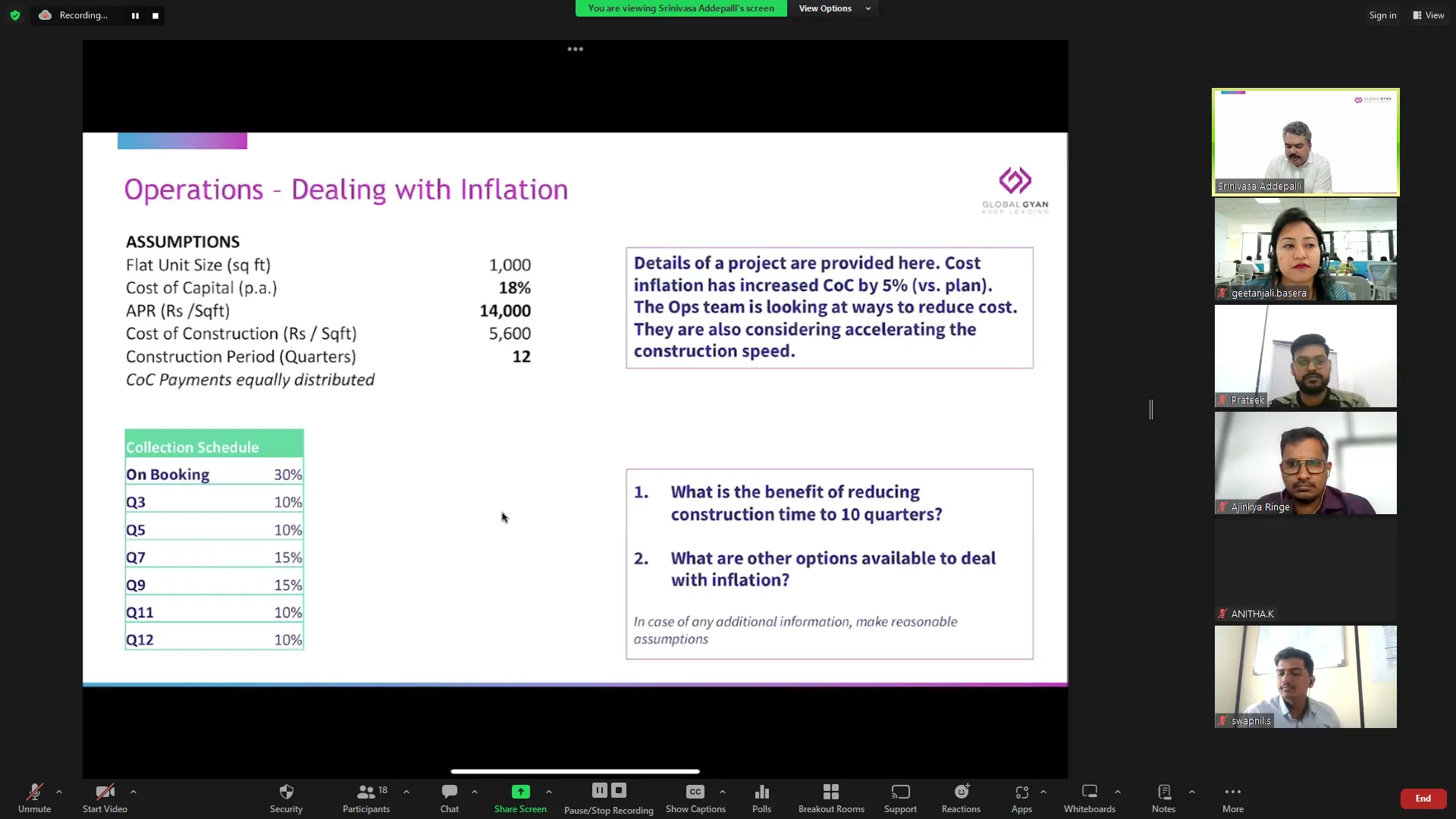Expand video options arrow beside Start Video
The width and height of the screenshot is (1456, 819).
point(133,792)
